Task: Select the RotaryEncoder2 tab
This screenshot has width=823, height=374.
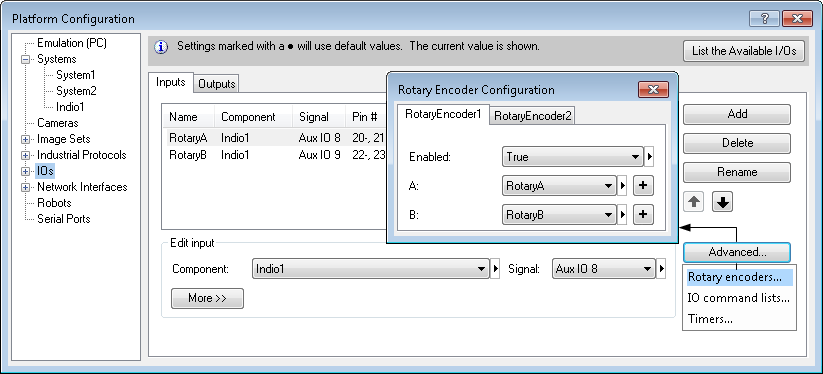Action: tap(533, 116)
